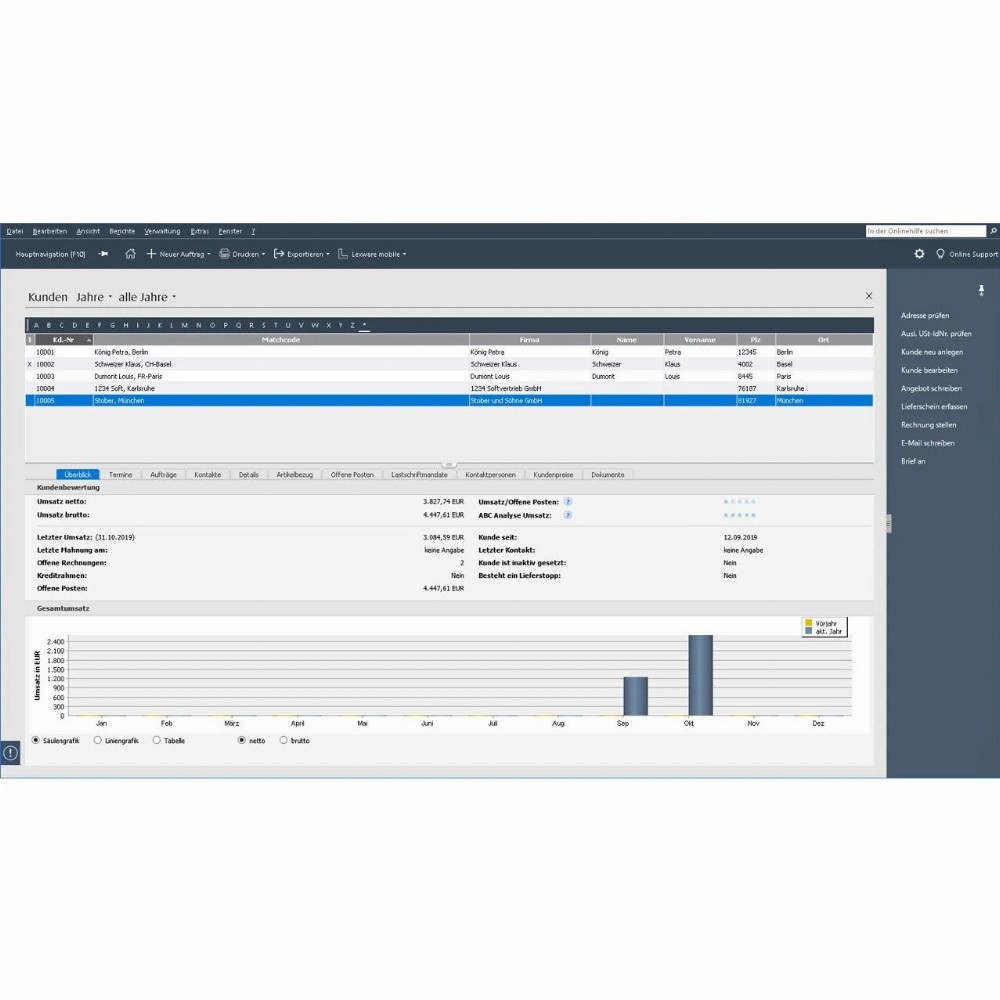Click help icon beside Umsatz/Offene Posten
Viewport: 1000px width, 1000px height.
click(x=568, y=502)
